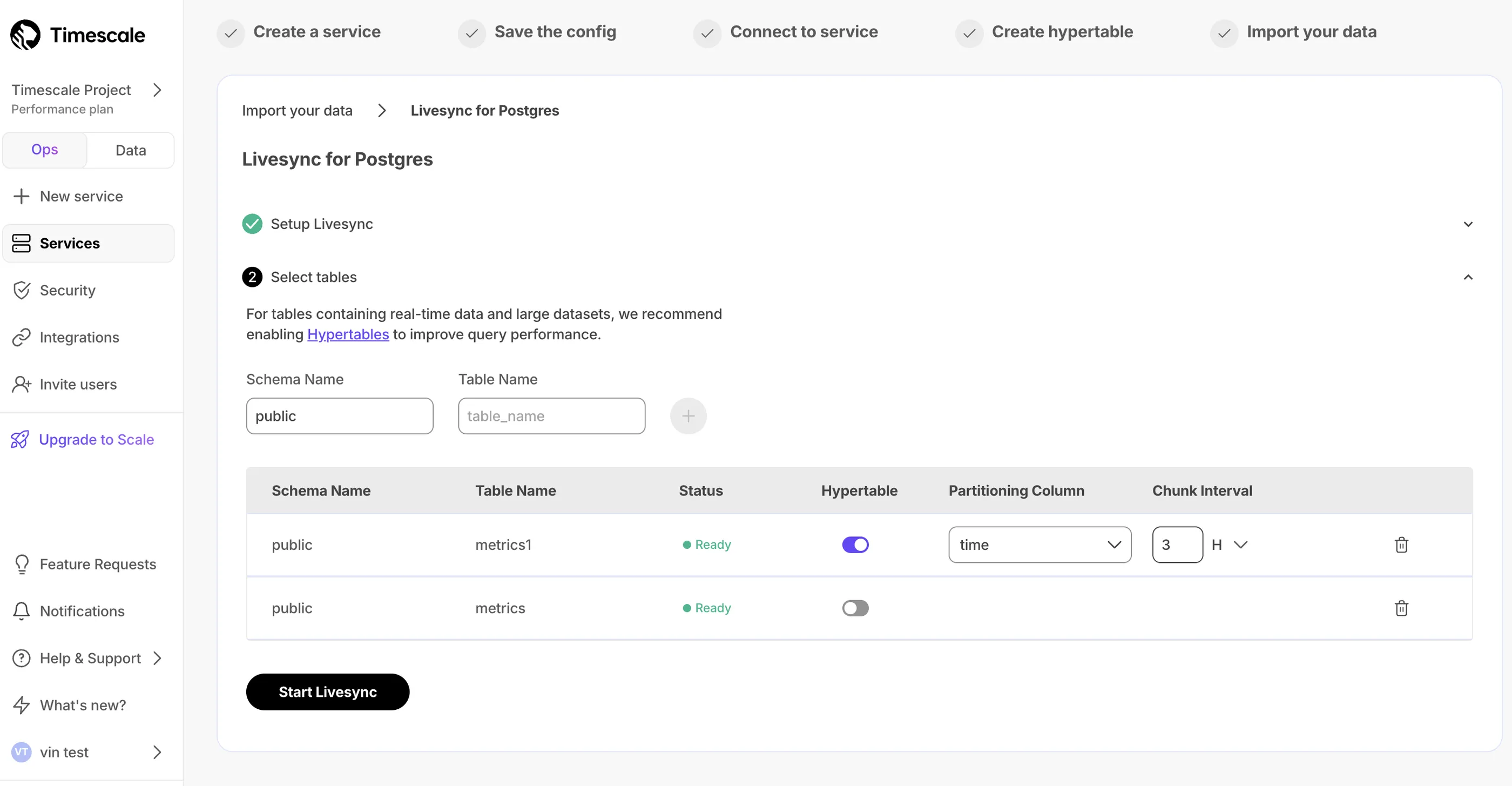Focus the Schema Name input field
1512x786 pixels.
click(x=339, y=415)
